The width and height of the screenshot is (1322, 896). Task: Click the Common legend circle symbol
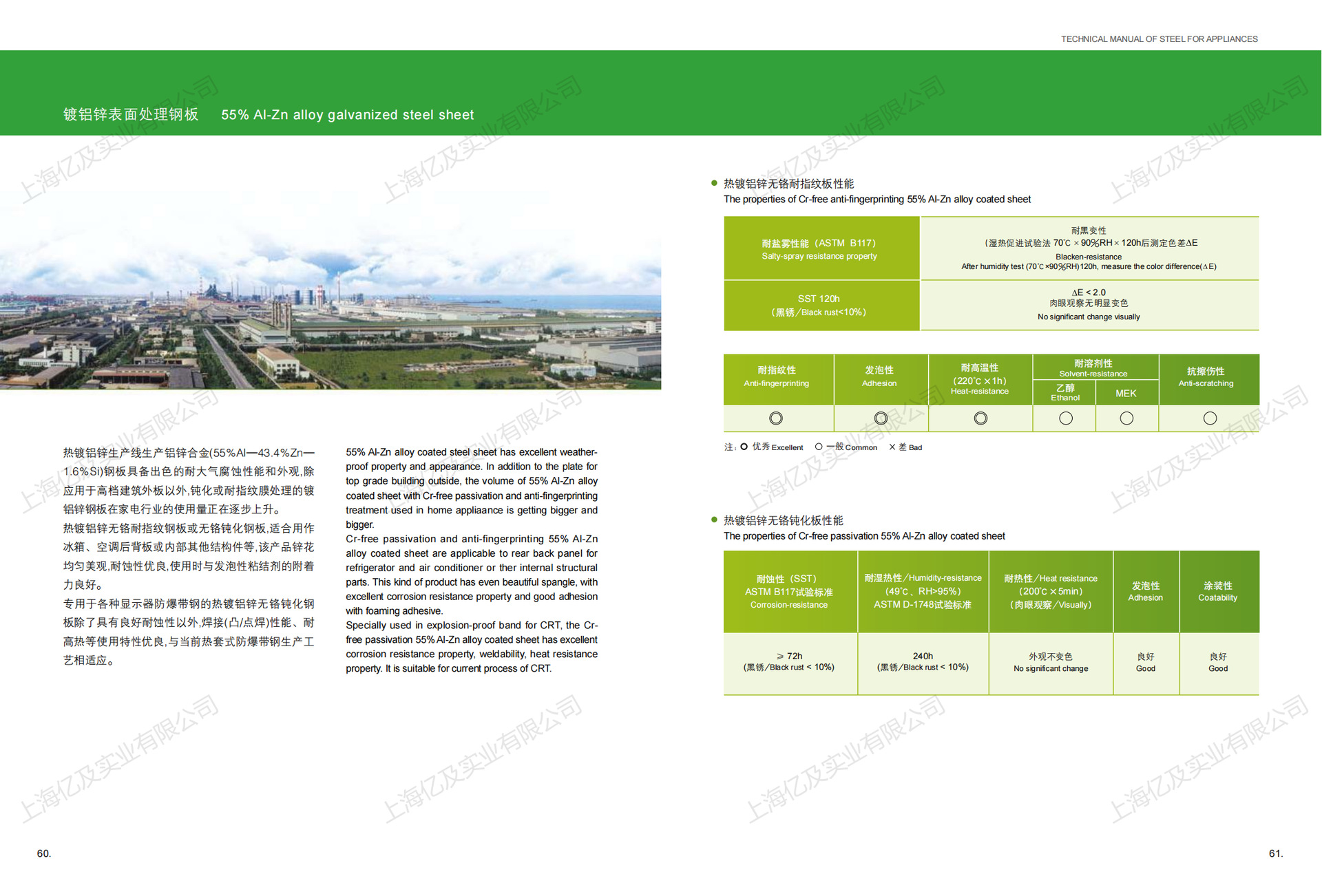coord(819,447)
